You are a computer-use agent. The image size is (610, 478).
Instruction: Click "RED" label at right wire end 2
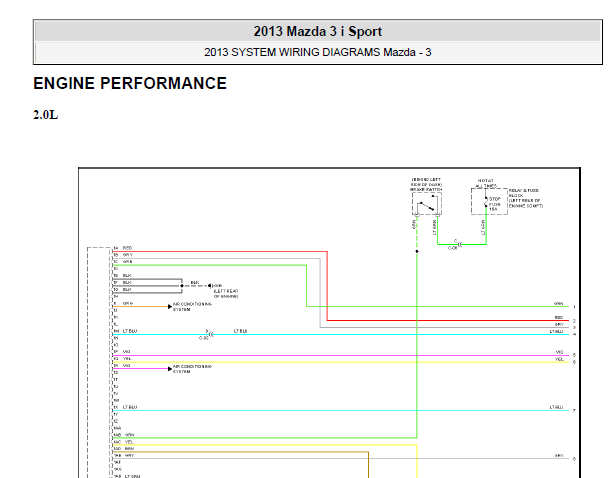point(559,318)
